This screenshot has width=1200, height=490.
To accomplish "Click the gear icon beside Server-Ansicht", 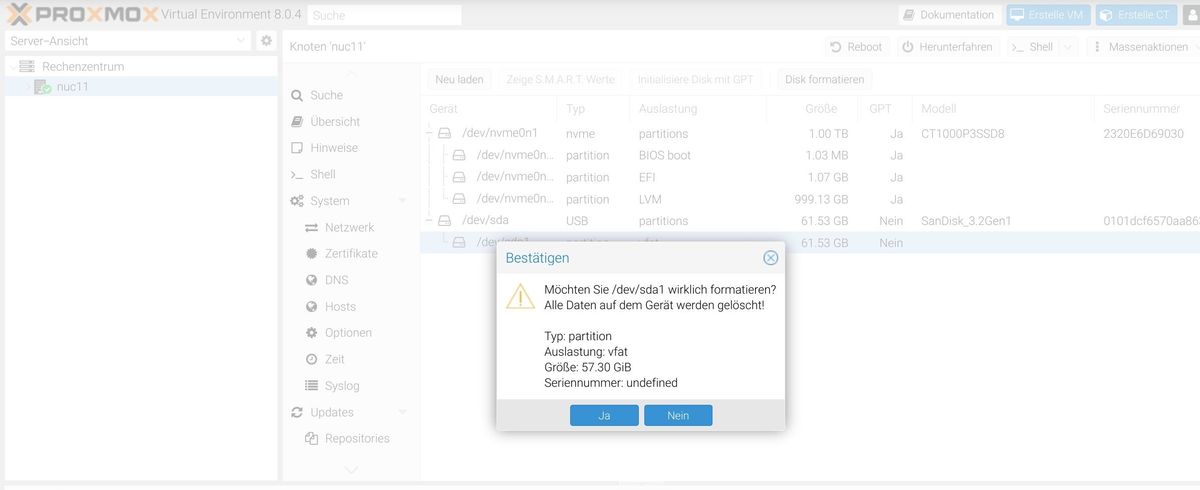I will point(266,41).
